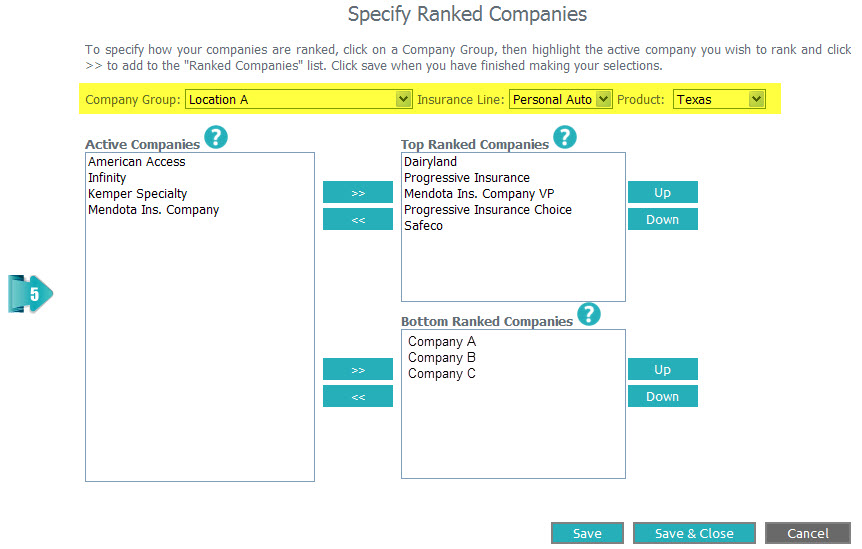This screenshot has height=549, width=862.
Task: Add selected company to Top Ranked list
Action: point(358,192)
